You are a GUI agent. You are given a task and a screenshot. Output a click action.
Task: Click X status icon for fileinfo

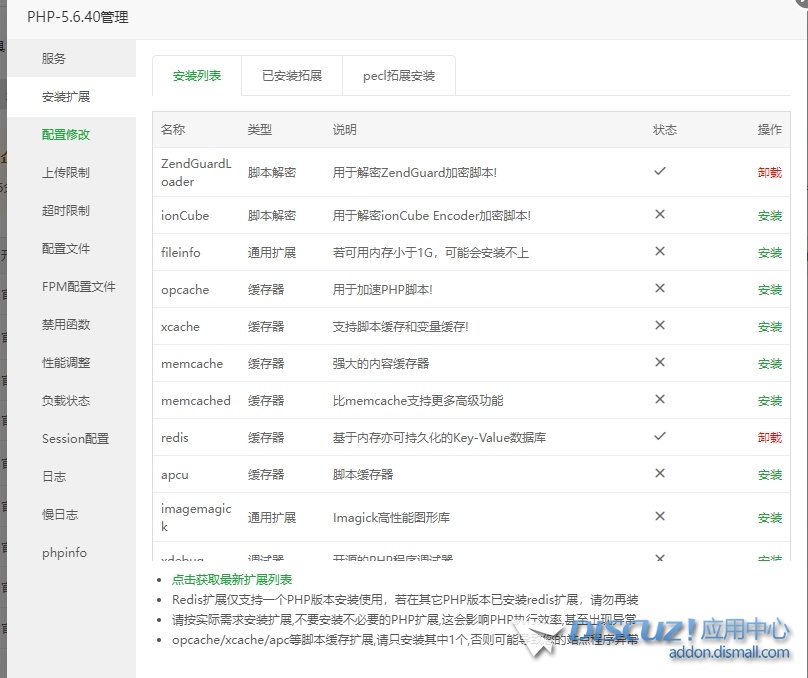click(660, 251)
